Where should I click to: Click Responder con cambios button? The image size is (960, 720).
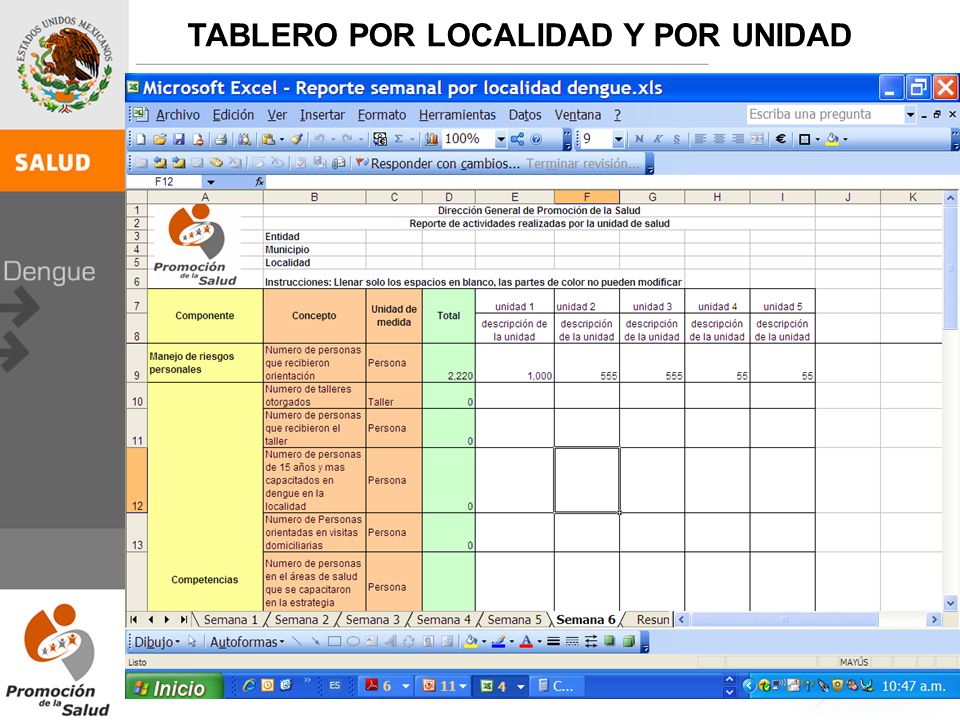tap(438, 163)
